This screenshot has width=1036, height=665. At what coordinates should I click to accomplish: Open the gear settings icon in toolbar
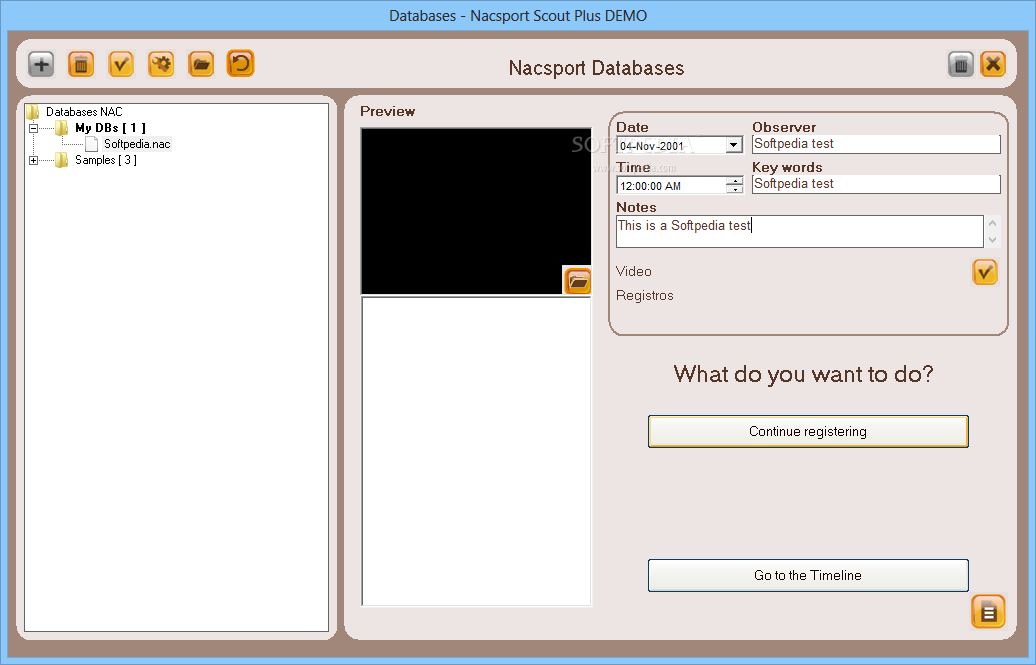[x=161, y=64]
